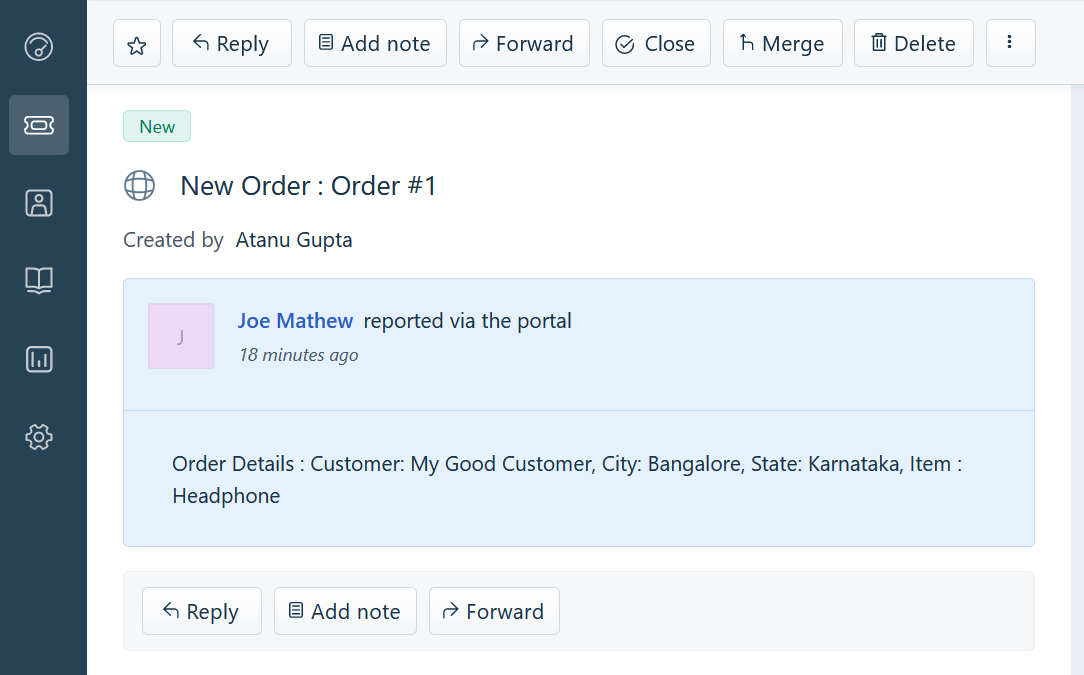Click the New status badge
The height and width of the screenshot is (675, 1084).
pyautogui.click(x=157, y=127)
